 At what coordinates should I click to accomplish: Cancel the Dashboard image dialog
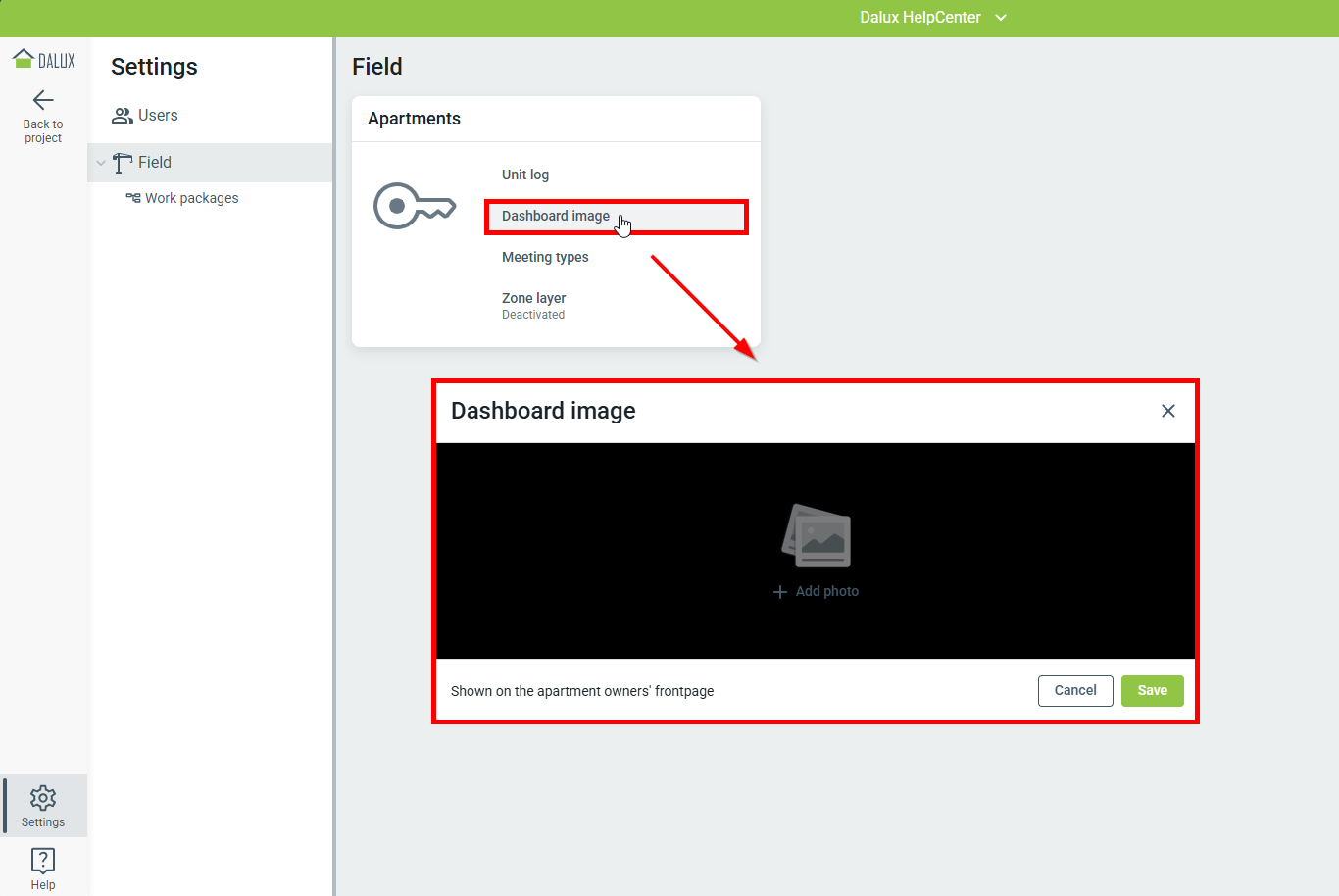(x=1075, y=690)
